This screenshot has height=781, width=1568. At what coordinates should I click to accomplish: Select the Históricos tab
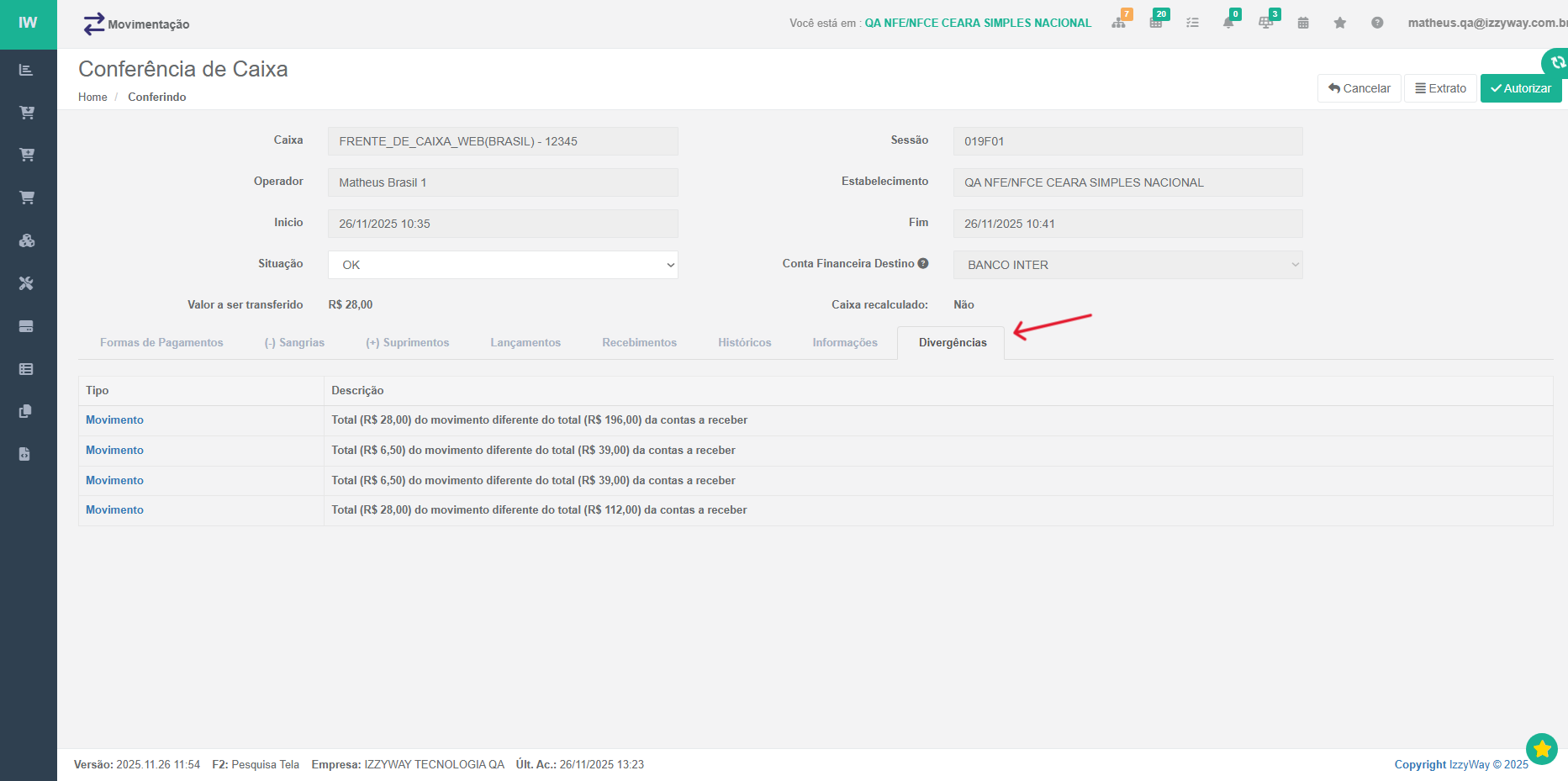point(744,343)
